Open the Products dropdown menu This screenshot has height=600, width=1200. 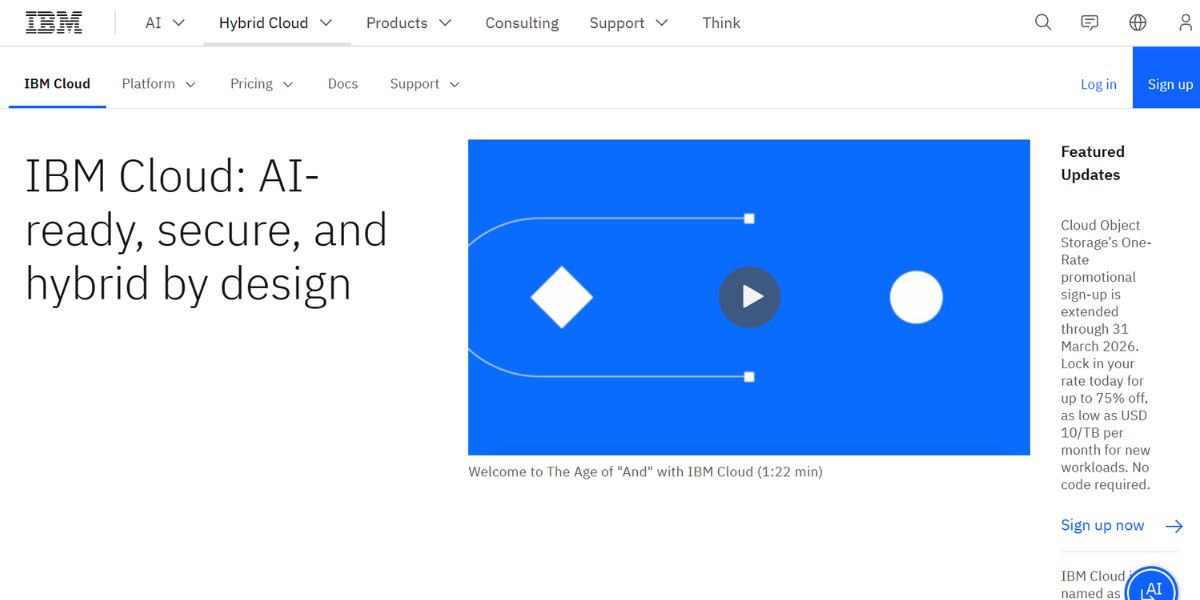(x=408, y=23)
